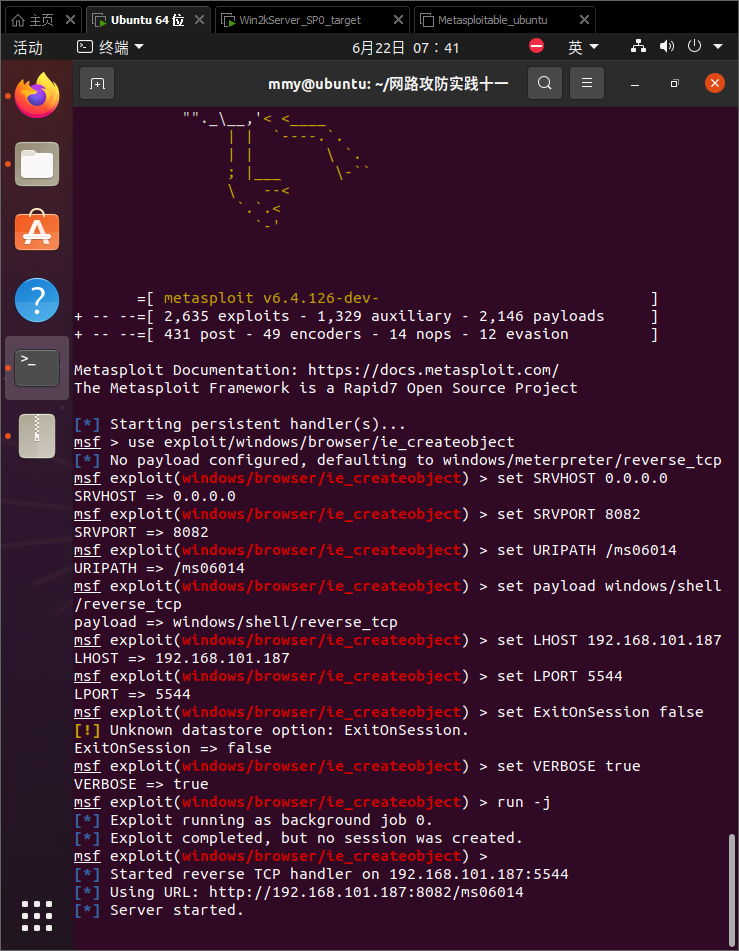
Task: Click 'LHOST => 192.168.101.187' line
Action: pyautogui.click(x=181, y=658)
